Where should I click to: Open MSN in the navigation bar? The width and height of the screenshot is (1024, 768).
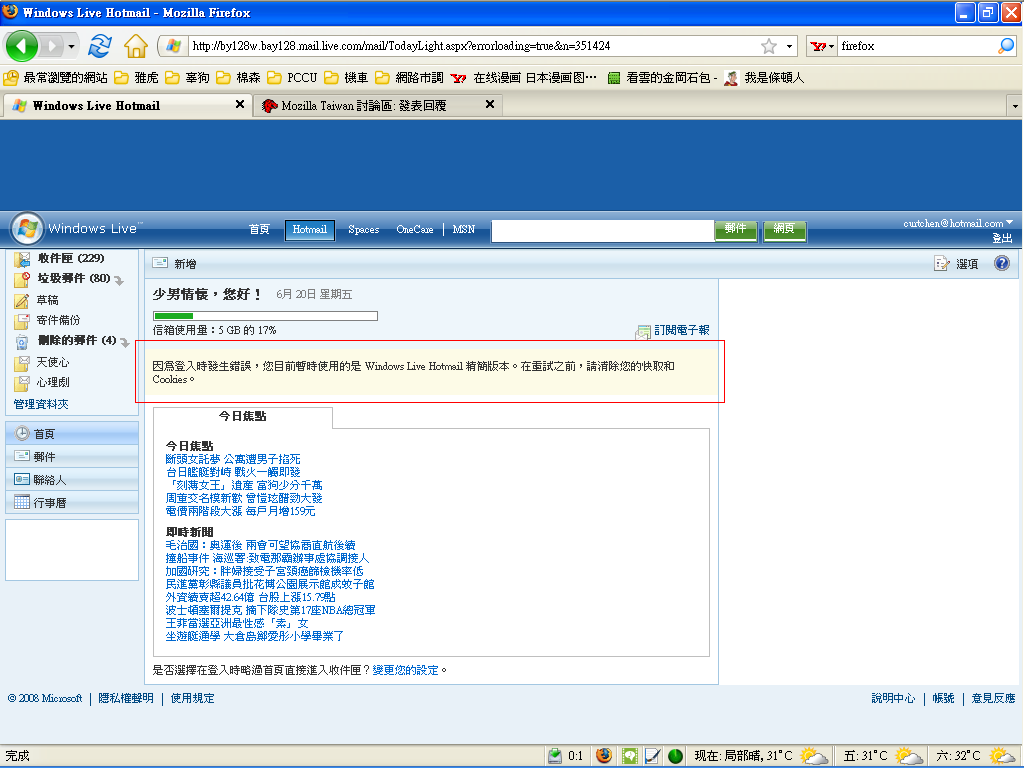coord(464,229)
